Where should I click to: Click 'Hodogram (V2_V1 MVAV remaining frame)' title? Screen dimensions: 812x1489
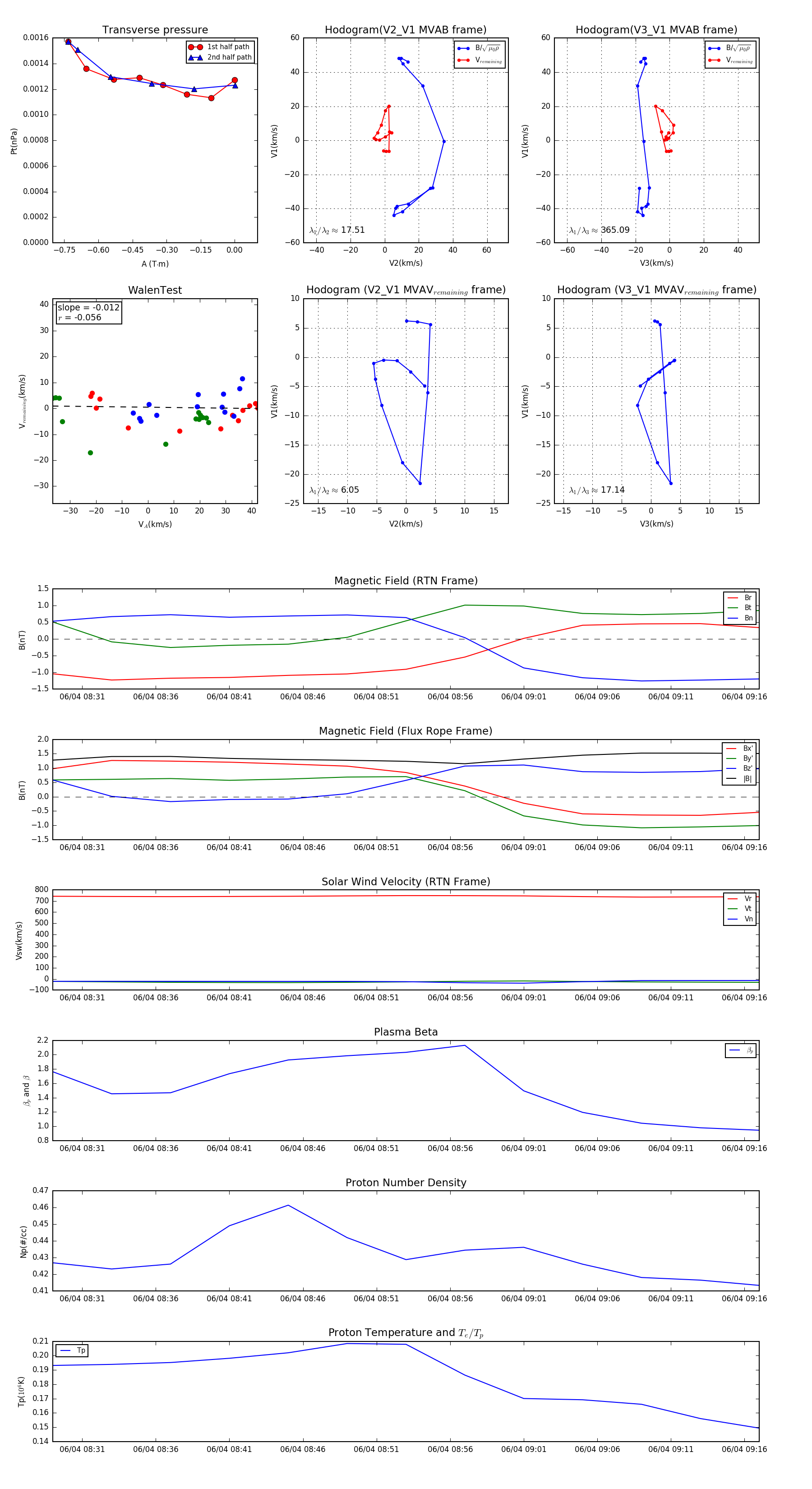[x=406, y=290]
